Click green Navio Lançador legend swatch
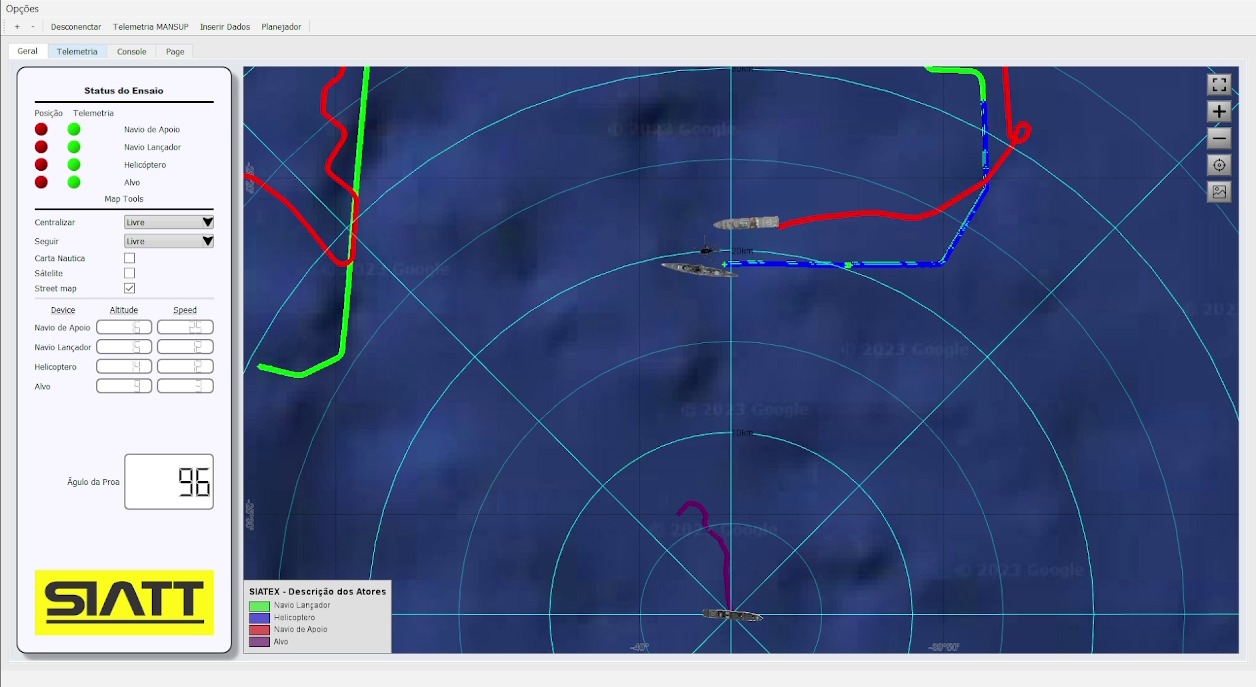1256x687 pixels. [259, 605]
